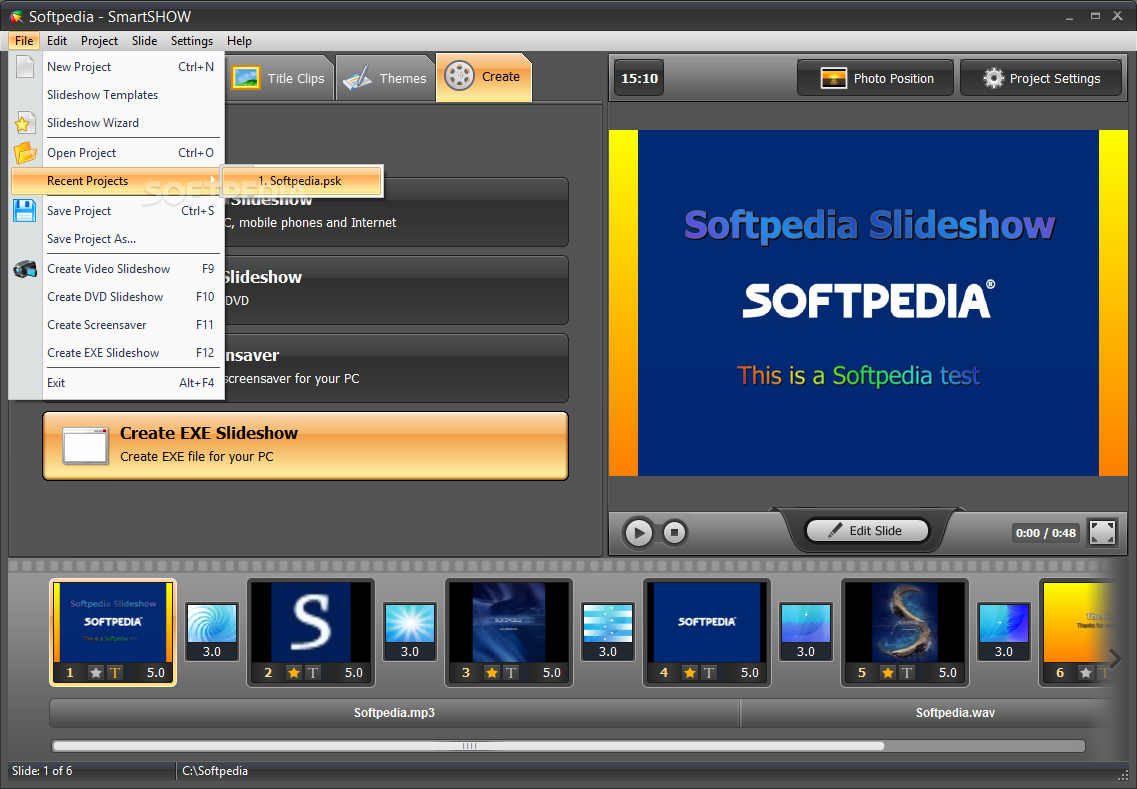
Task: Switch to the Themes tab
Action: (385, 78)
